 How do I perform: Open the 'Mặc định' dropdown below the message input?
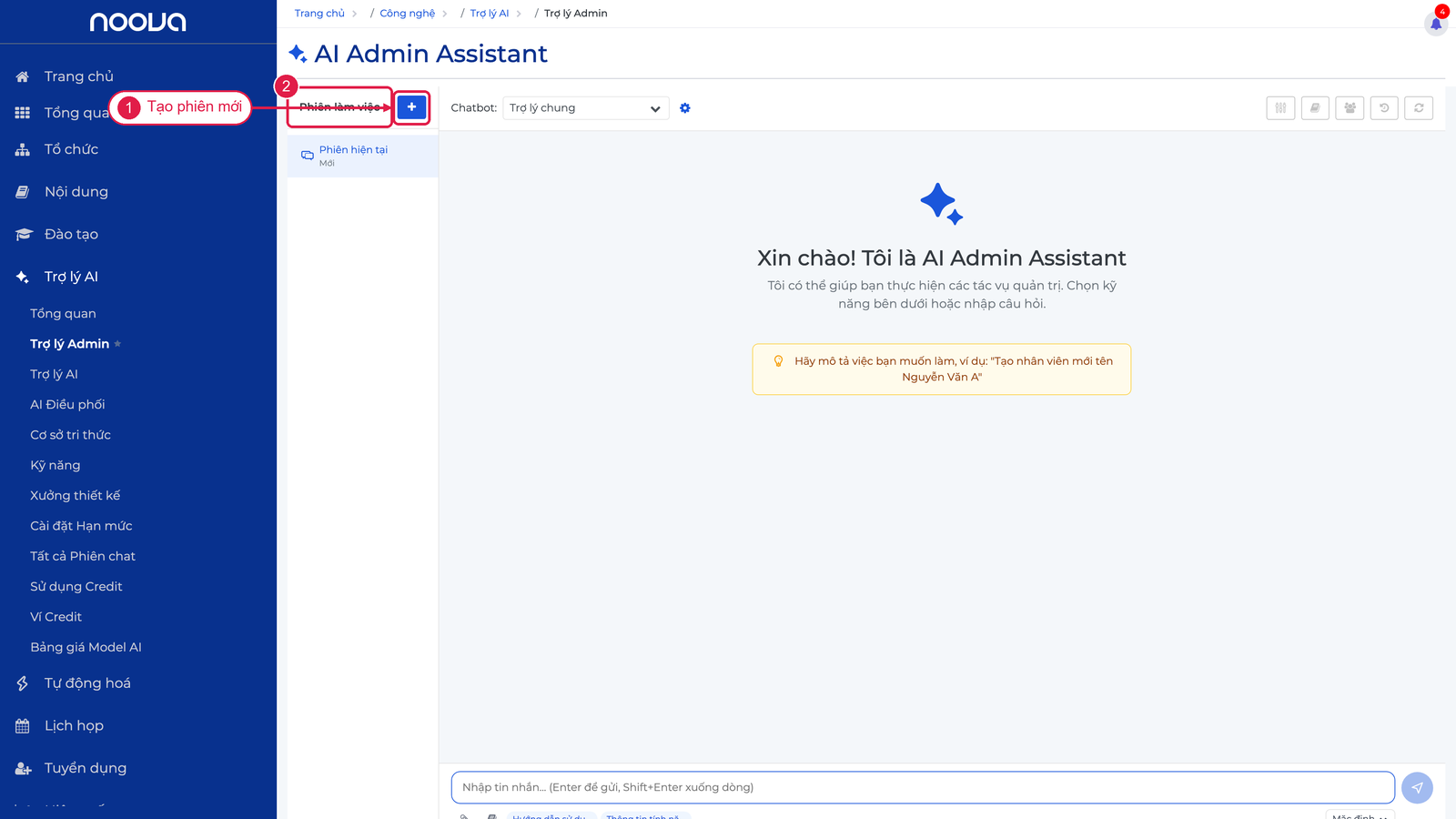click(1360, 814)
